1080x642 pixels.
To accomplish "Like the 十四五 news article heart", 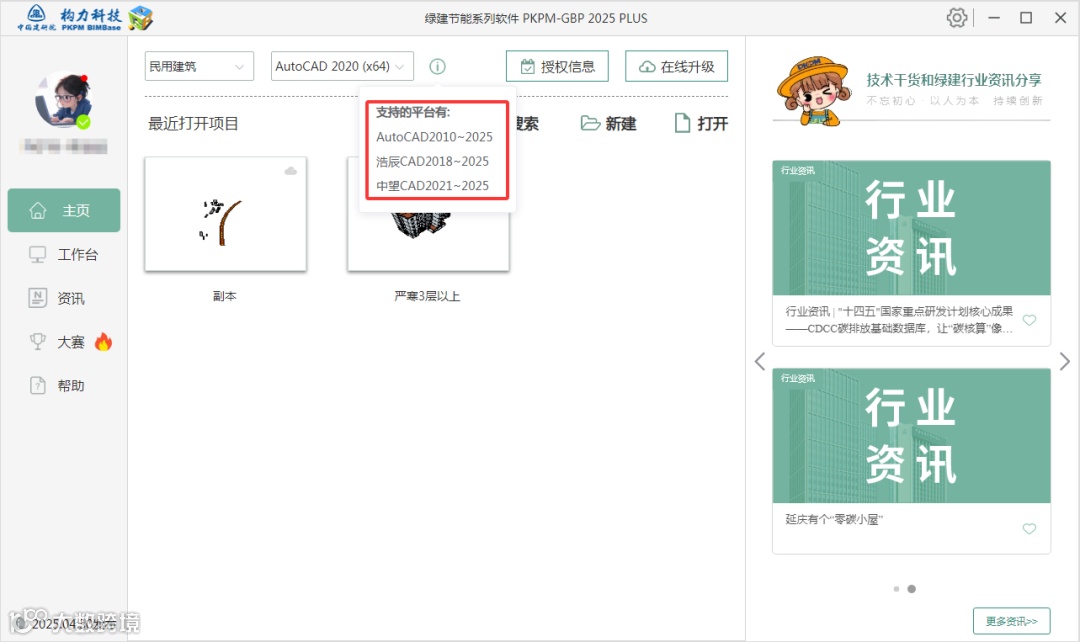I will click(1029, 320).
